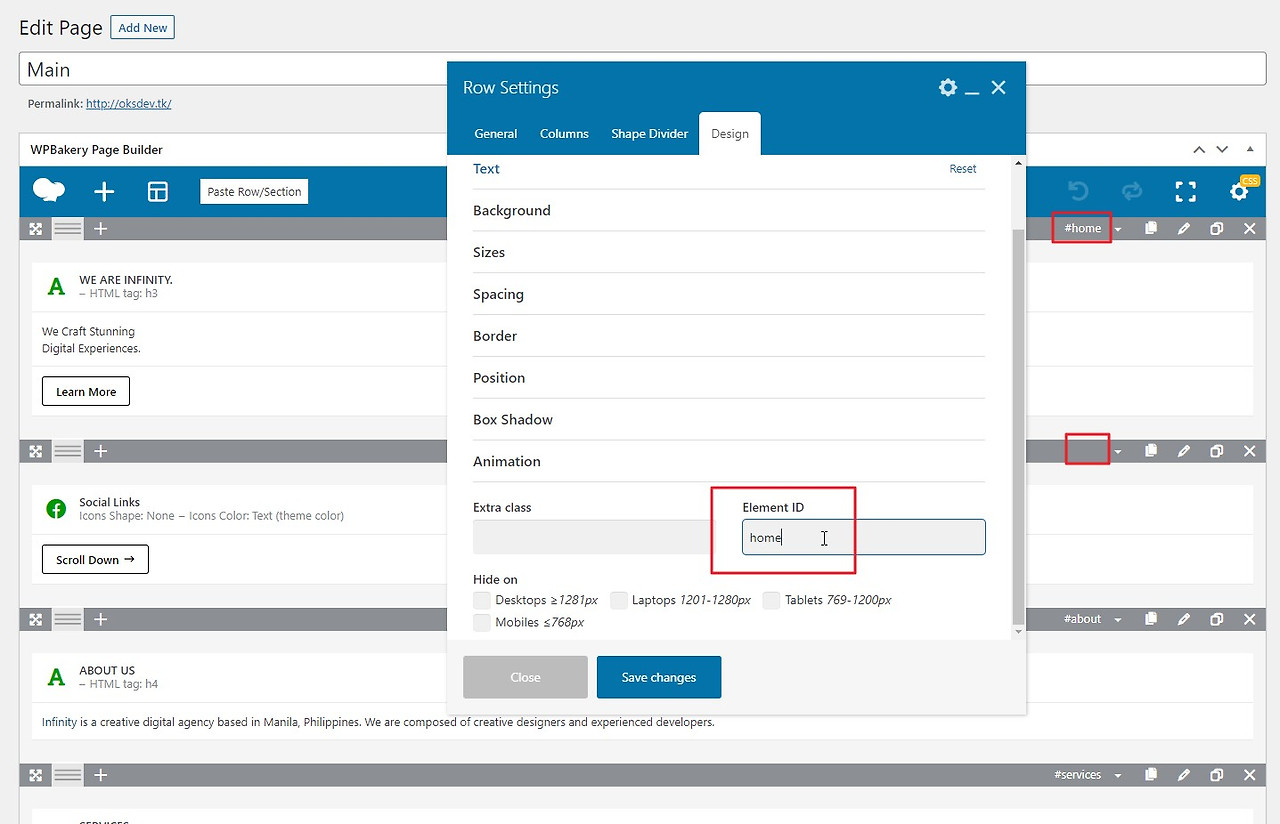
Task: Switch to the Columns tab
Action: (564, 134)
